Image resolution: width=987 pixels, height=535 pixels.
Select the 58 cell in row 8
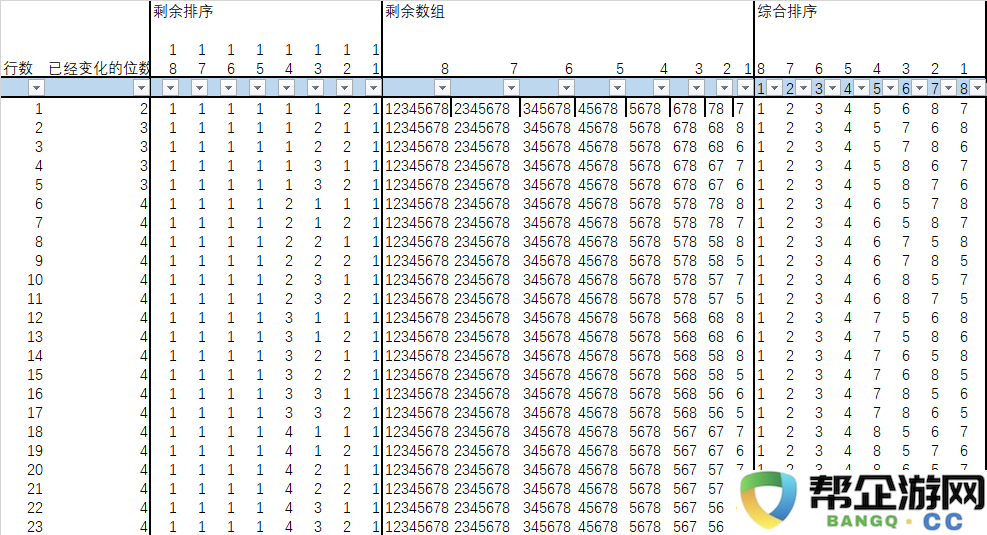[716, 242]
